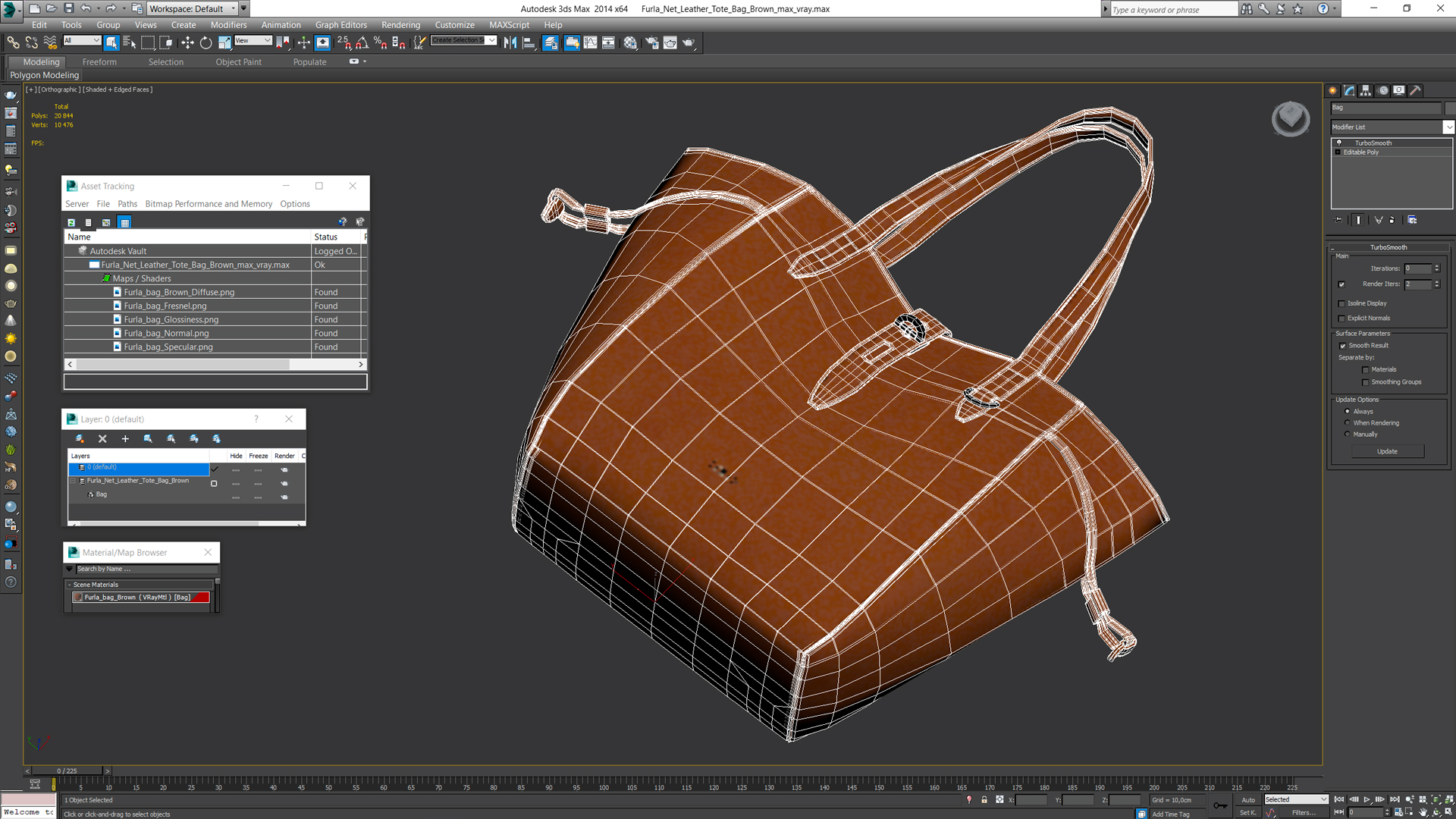Click Pin Stack icon under modifier stack

point(1339,220)
